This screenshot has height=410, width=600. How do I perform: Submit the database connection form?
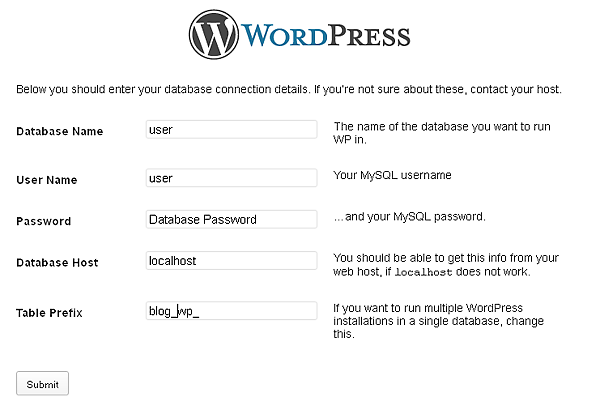pyautogui.click(x=42, y=383)
